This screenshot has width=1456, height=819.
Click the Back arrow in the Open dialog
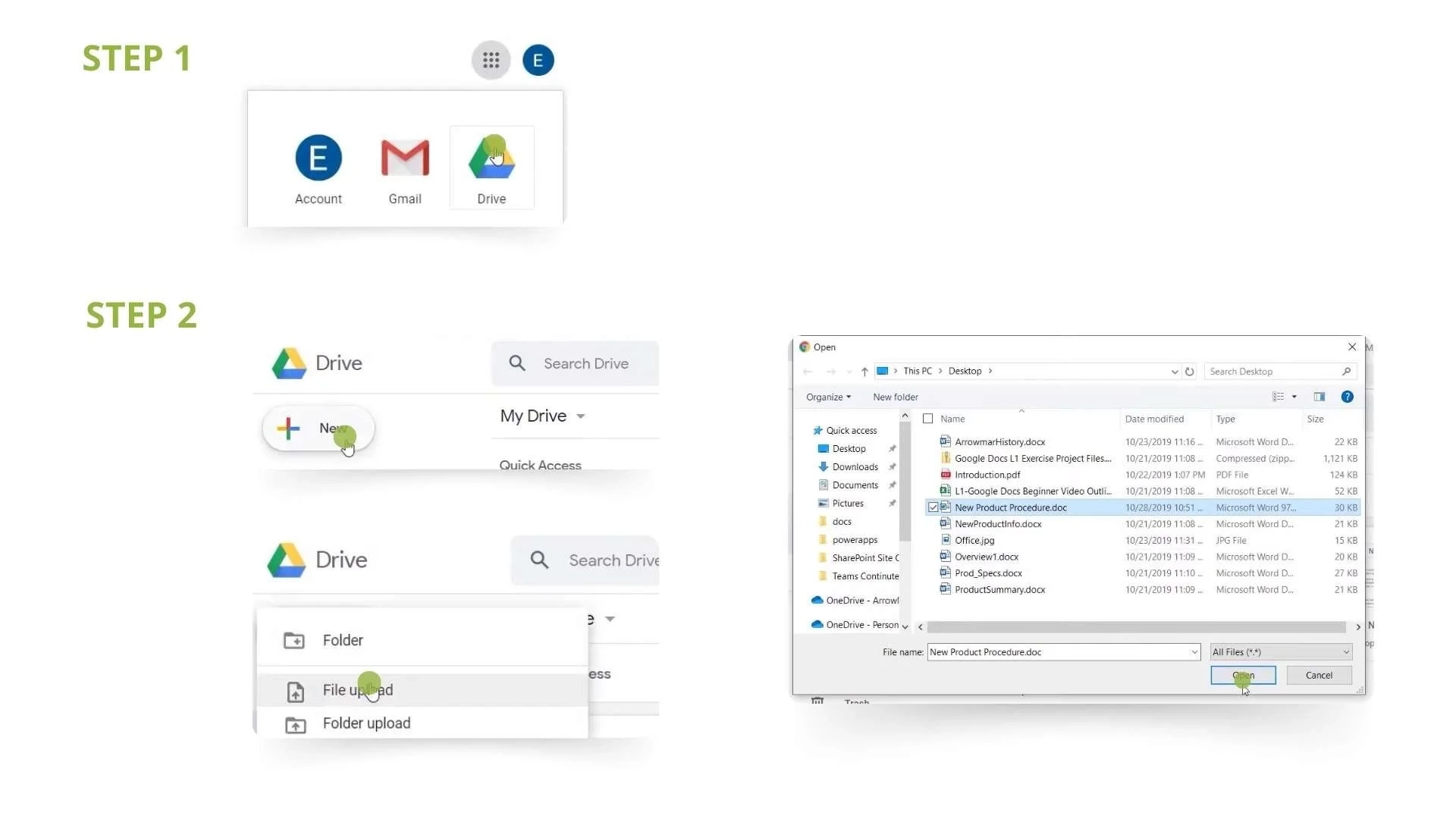[x=807, y=372]
